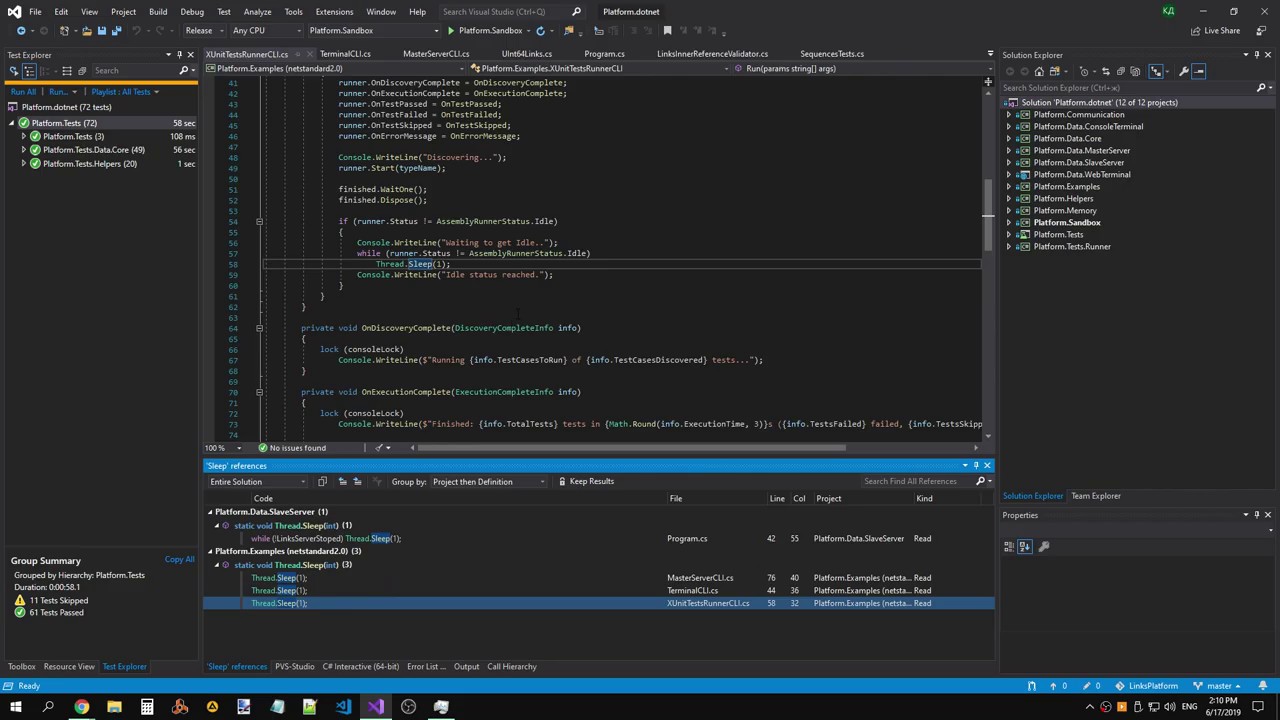Click Search icon in Visual Studio search box
Viewport: 1280px width, 720px height.
[576, 12]
